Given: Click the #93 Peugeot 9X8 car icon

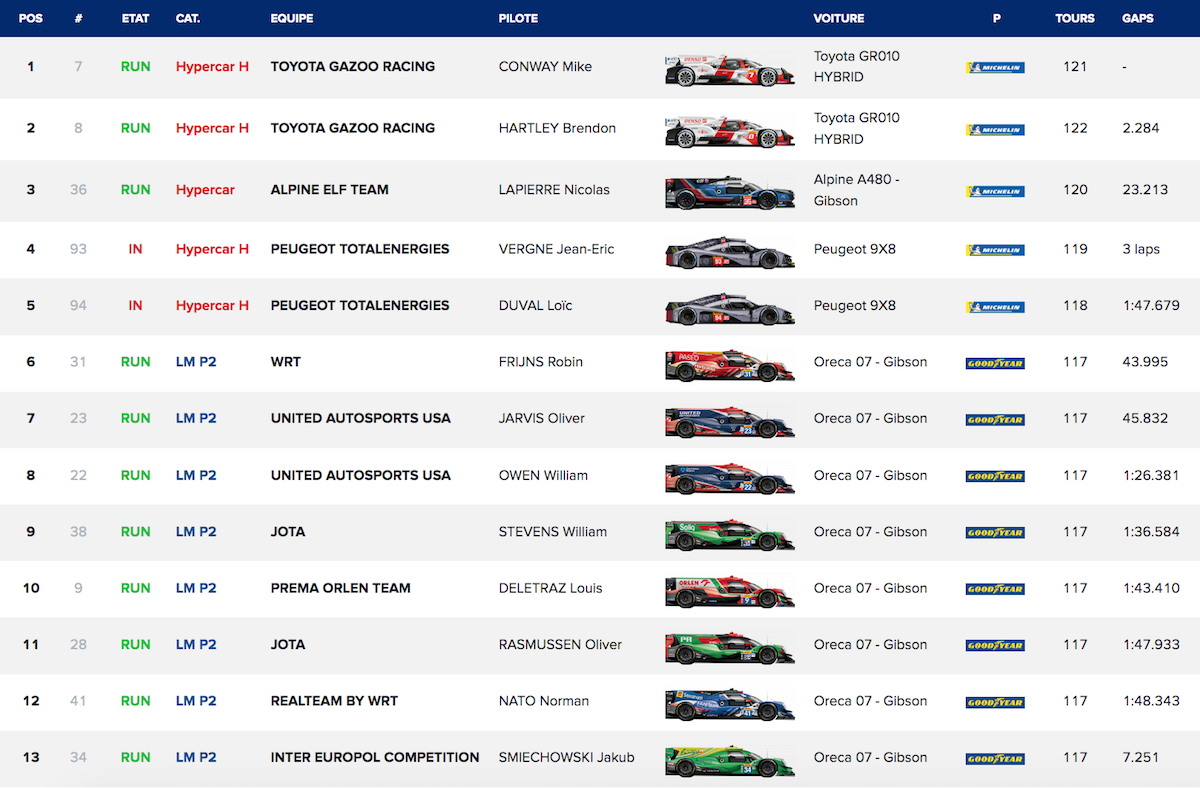Looking at the screenshot, I should [729, 253].
